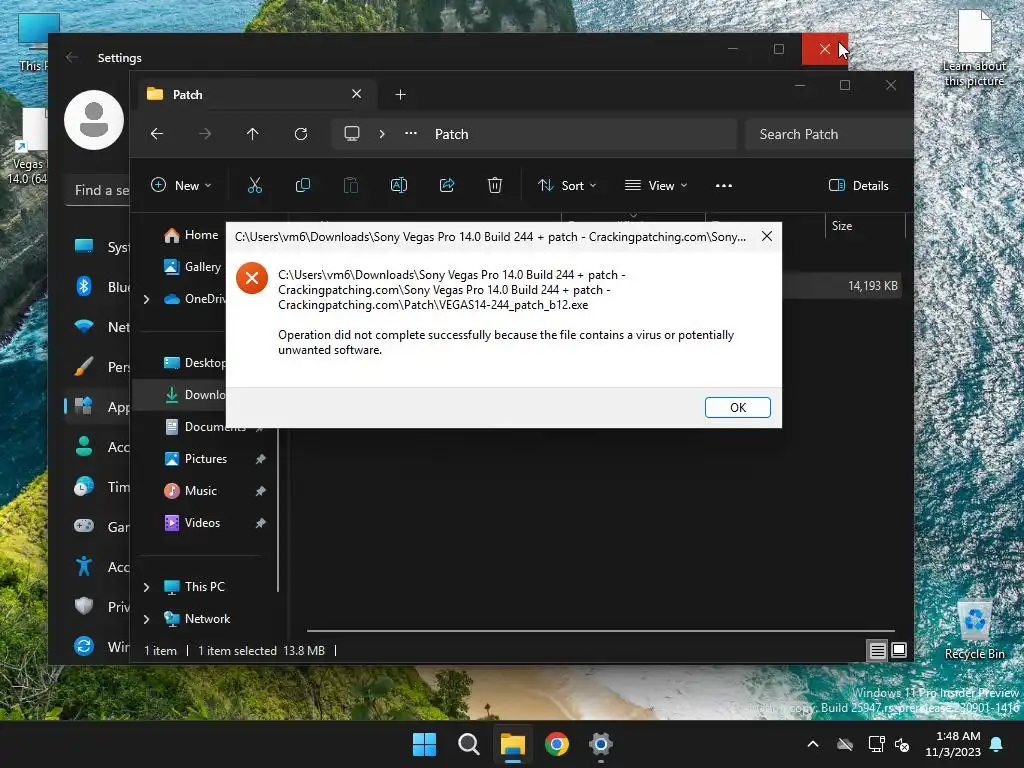Screen dimensions: 1024x768
Task: Go back in File Explorer
Action: (157, 134)
